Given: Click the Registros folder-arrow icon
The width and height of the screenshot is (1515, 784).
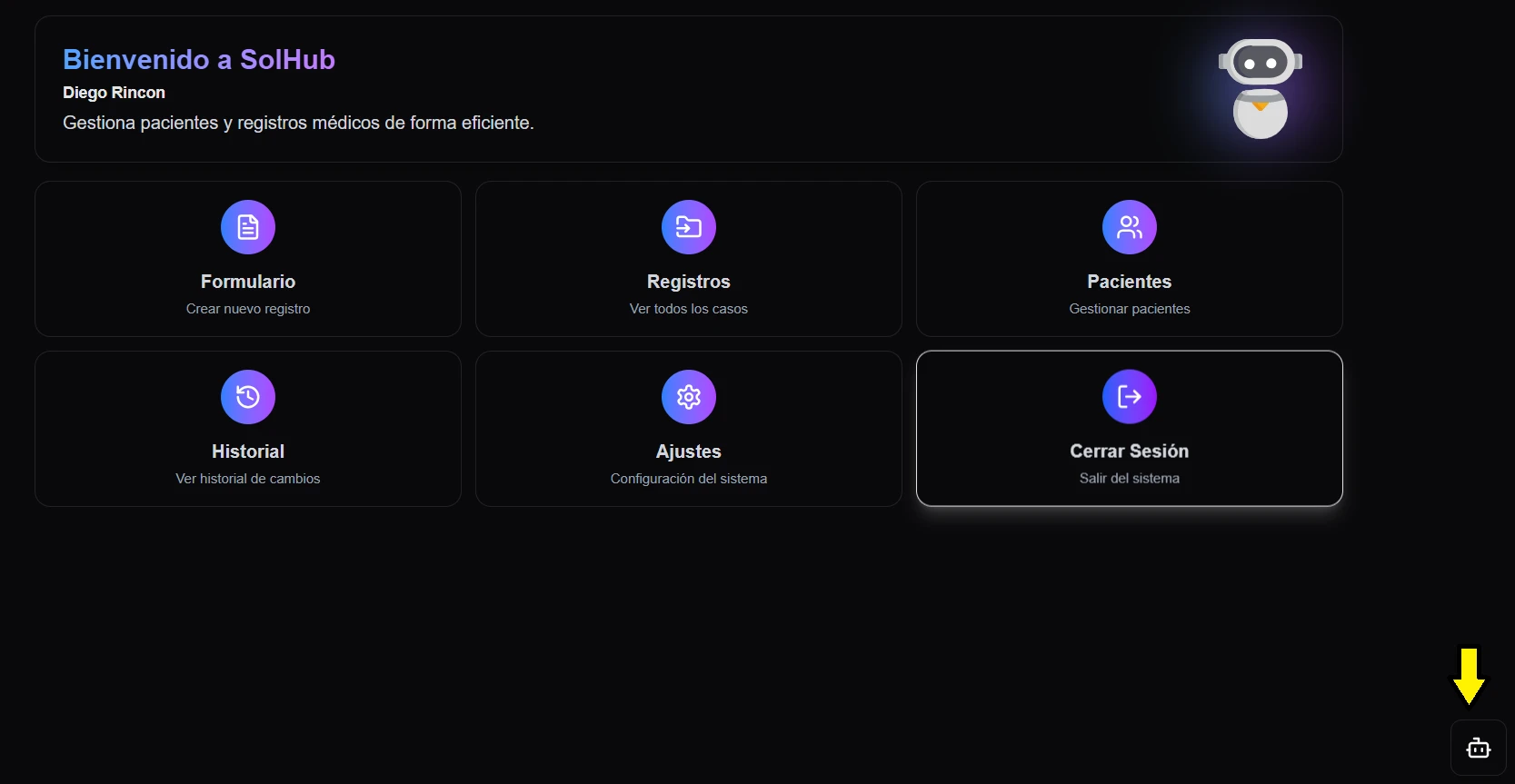Looking at the screenshot, I should tap(689, 227).
